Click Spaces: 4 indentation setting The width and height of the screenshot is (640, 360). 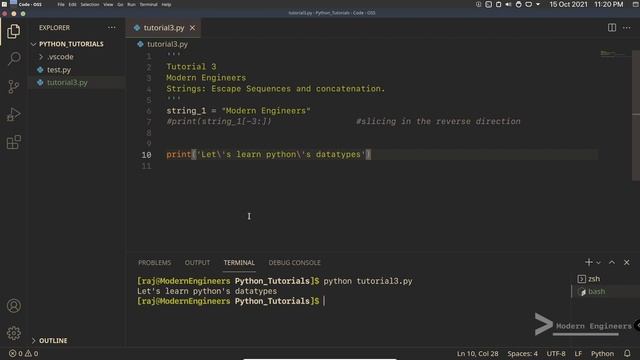click(x=522, y=353)
